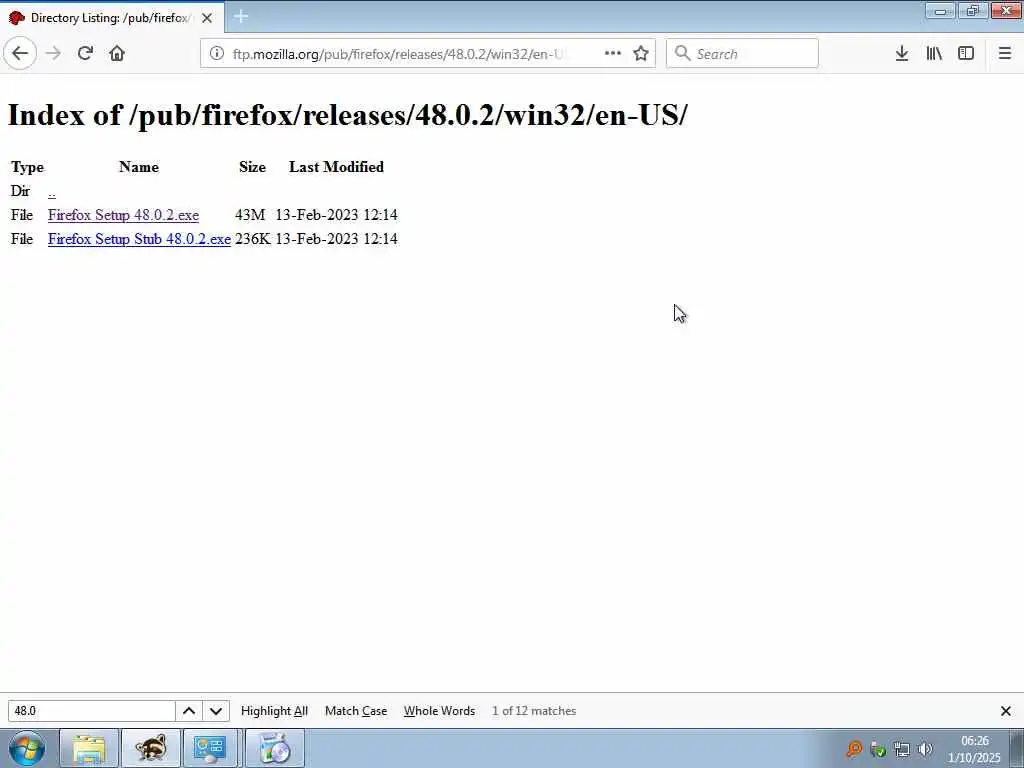Click the find bar text field
The image size is (1024, 768).
[91, 711]
